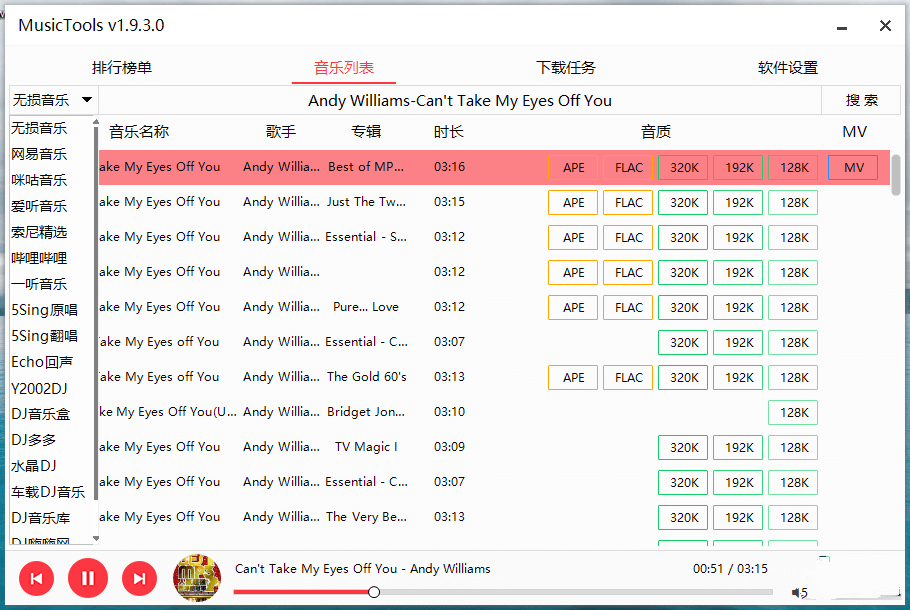Click the previous track button

(36, 578)
